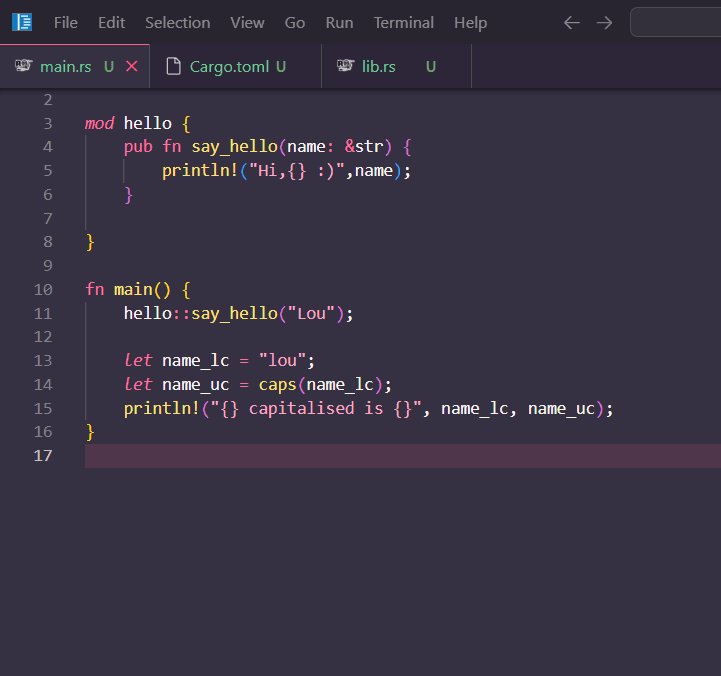Screen dimensions: 721x676
Task: Click line number 10 in the gutter
Action: click(x=43, y=290)
